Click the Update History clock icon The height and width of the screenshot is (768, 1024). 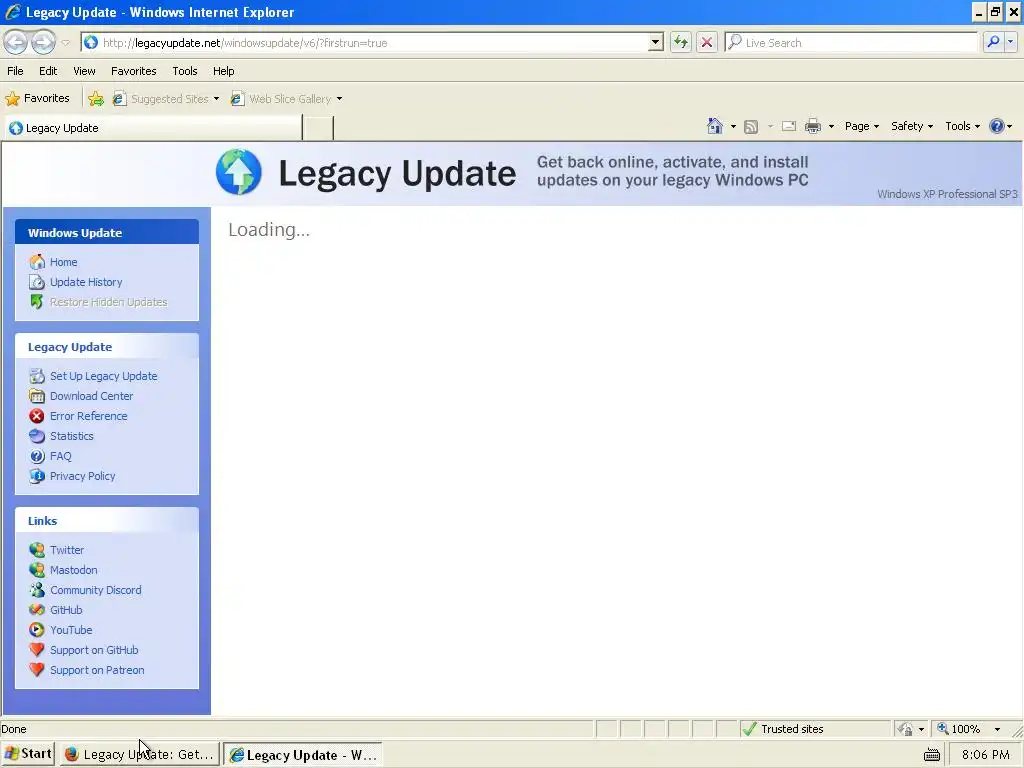tap(37, 282)
